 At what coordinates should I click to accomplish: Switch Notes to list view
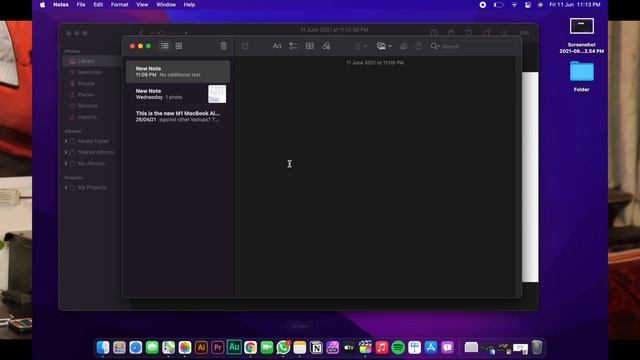[164, 46]
